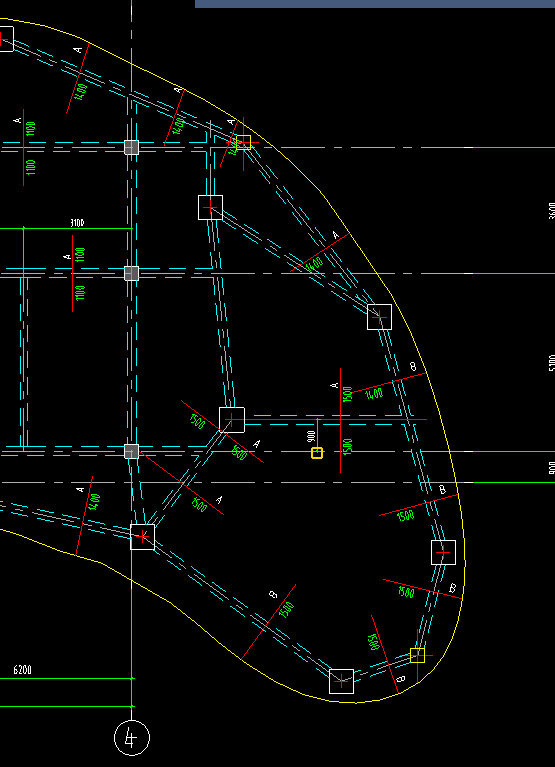The height and width of the screenshot is (767, 555).
Task: Click the 900 dimension between the right green extension lines
Action: [552, 467]
